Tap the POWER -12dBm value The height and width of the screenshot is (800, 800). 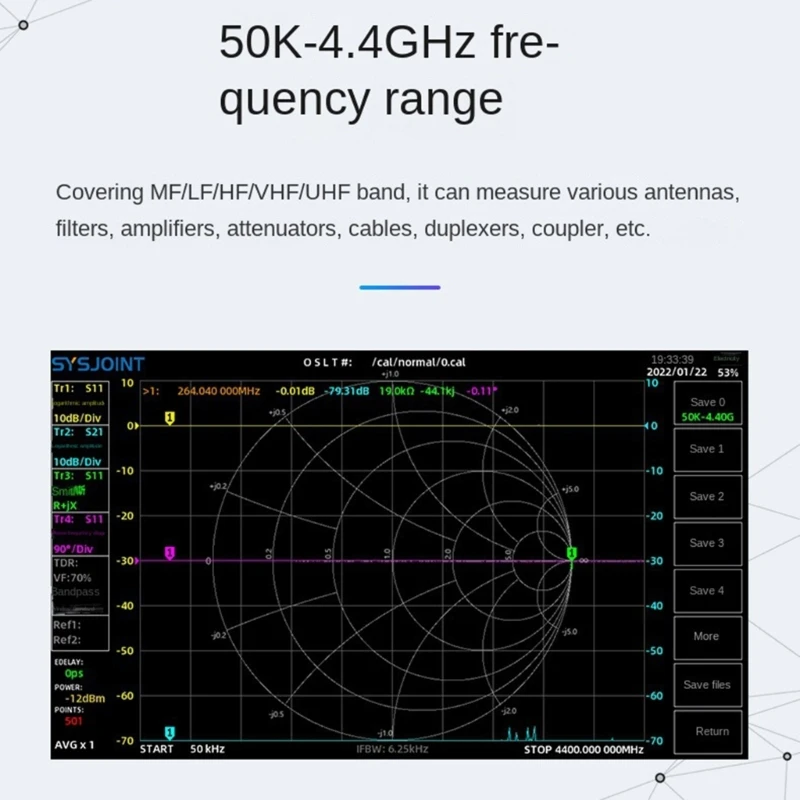85,698
